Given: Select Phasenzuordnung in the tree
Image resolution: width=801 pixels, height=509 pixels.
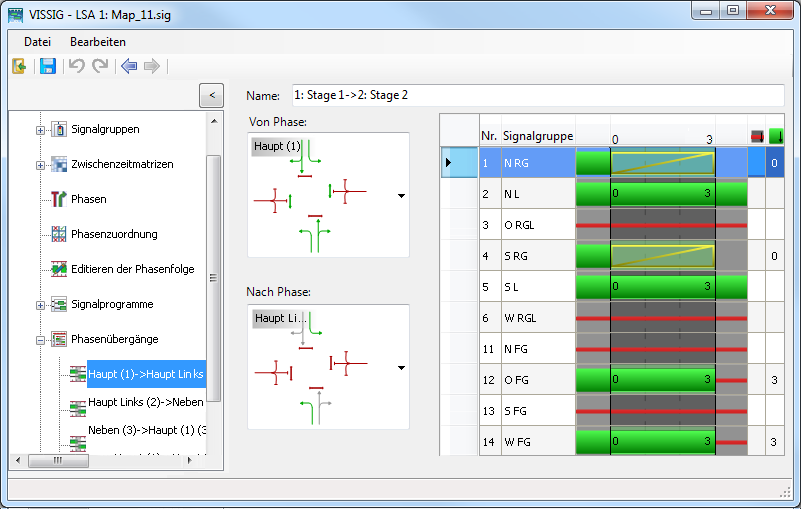Looking at the screenshot, I should 113,234.
